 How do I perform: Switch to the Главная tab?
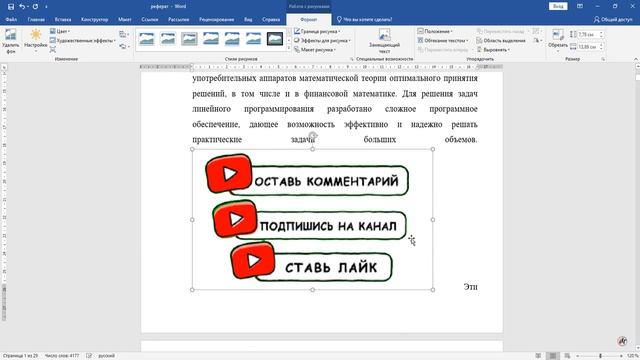click(x=36, y=19)
